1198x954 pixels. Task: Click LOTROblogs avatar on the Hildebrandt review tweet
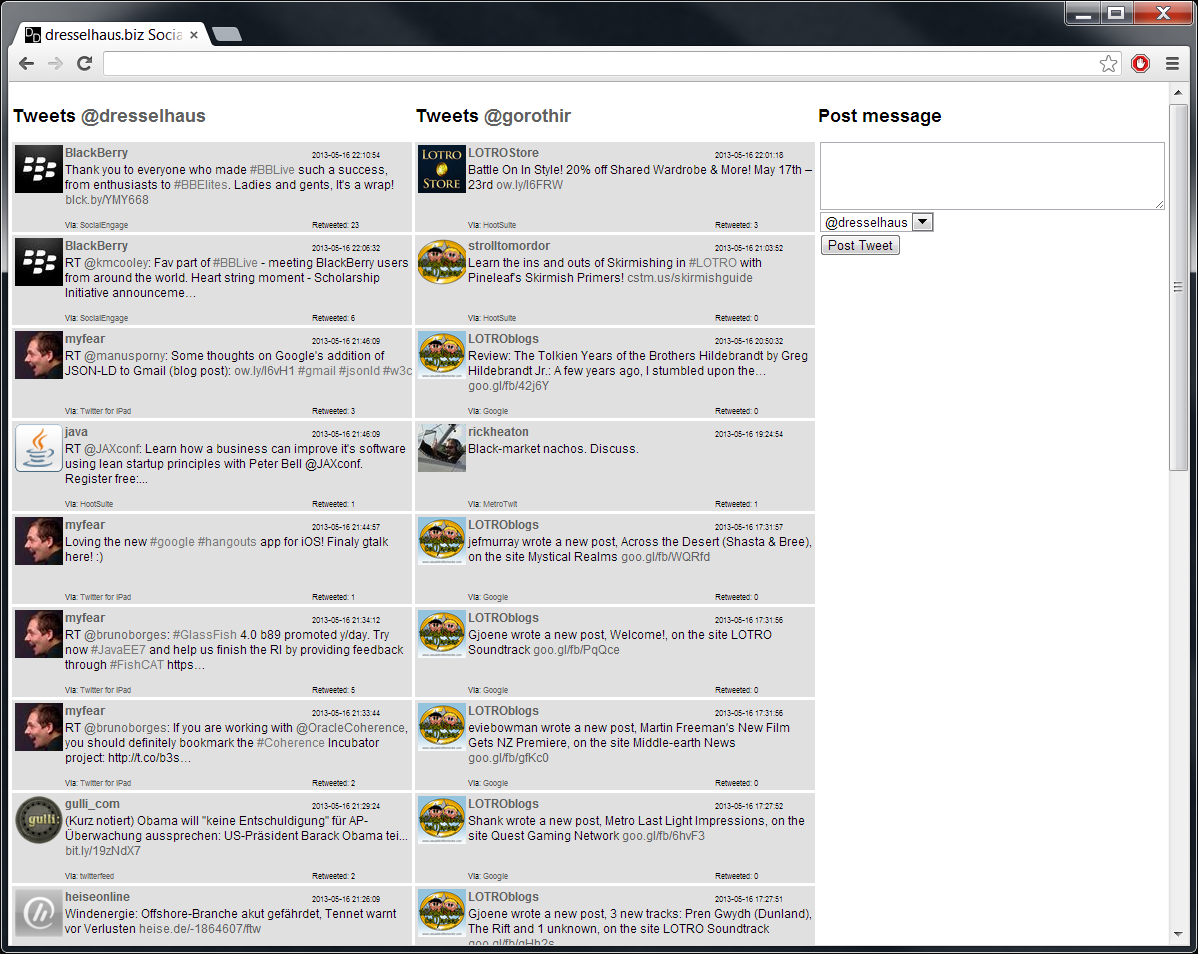click(442, 355)
